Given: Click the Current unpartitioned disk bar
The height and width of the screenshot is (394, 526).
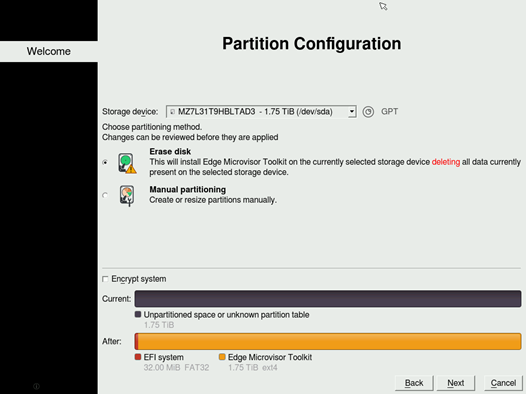Looking at the screenshot, I should [x=328, y=299].
